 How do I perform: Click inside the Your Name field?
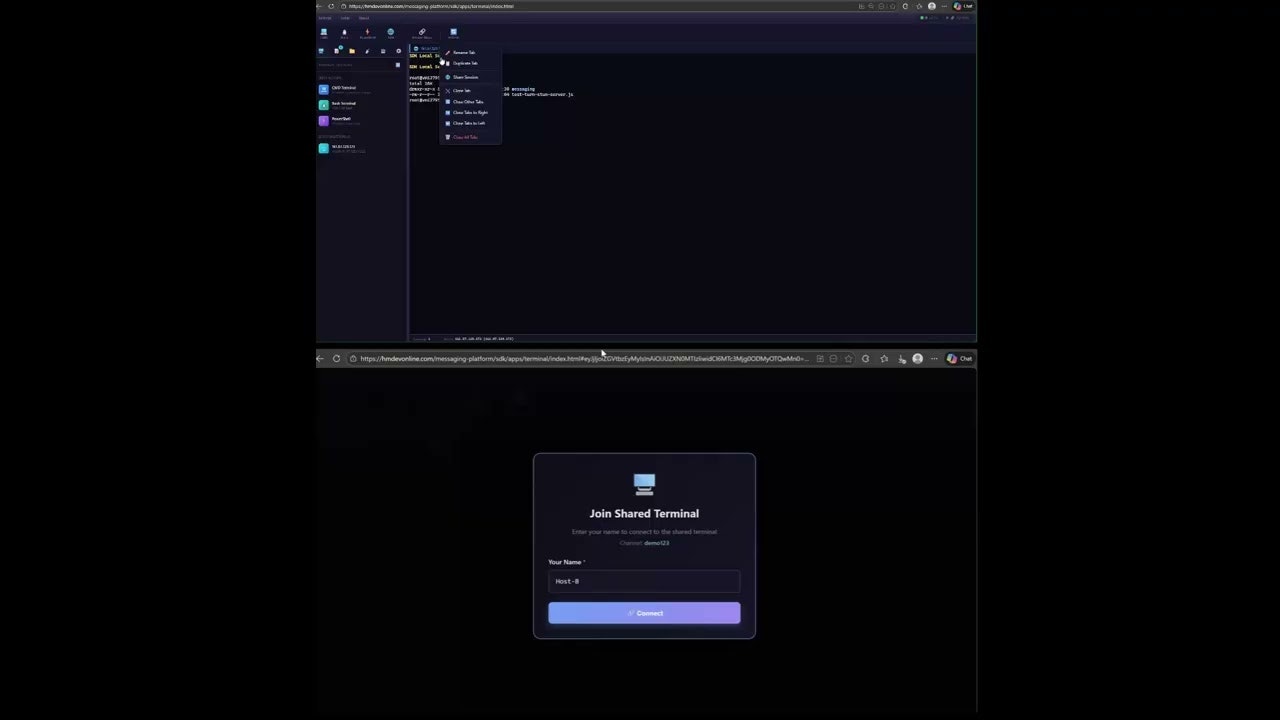(x=644, y=581)
